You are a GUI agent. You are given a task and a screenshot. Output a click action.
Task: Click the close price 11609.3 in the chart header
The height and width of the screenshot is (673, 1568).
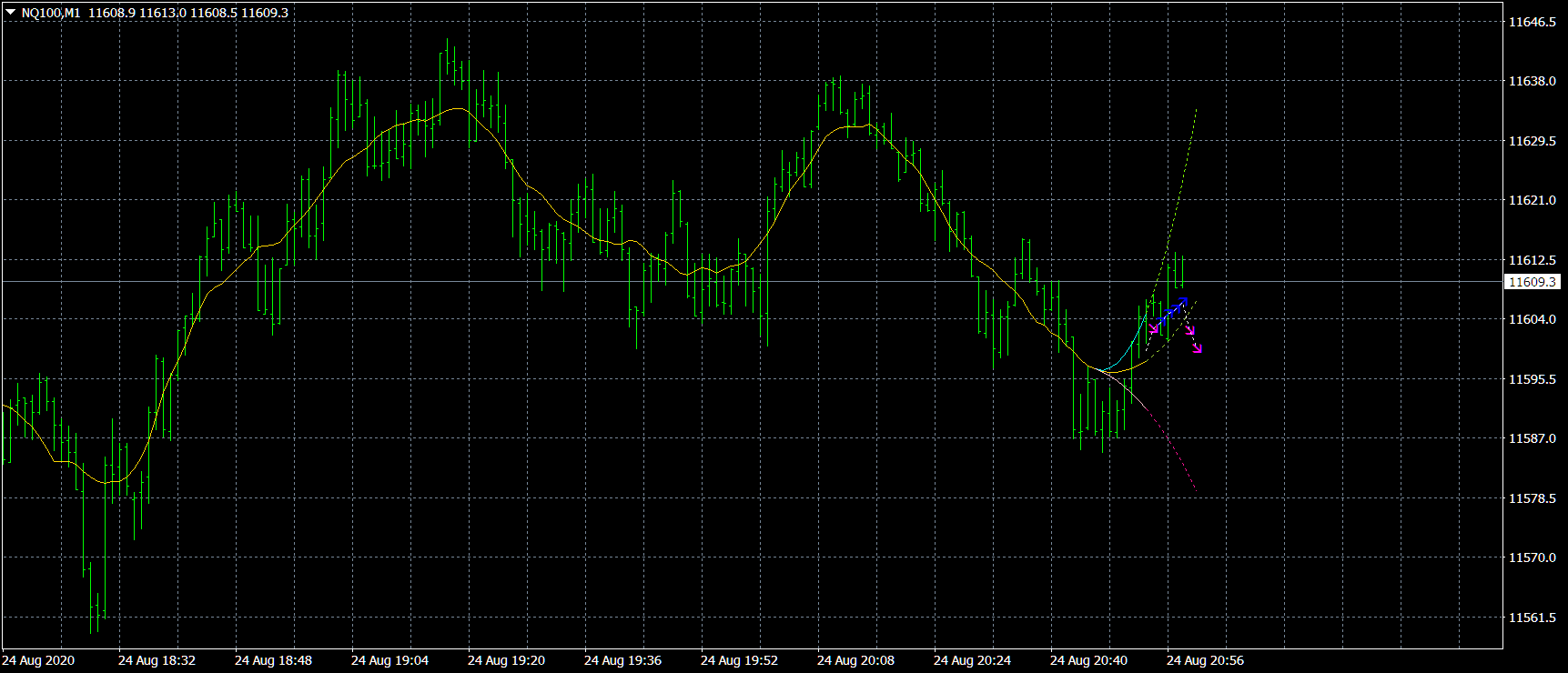click(264, 13)
